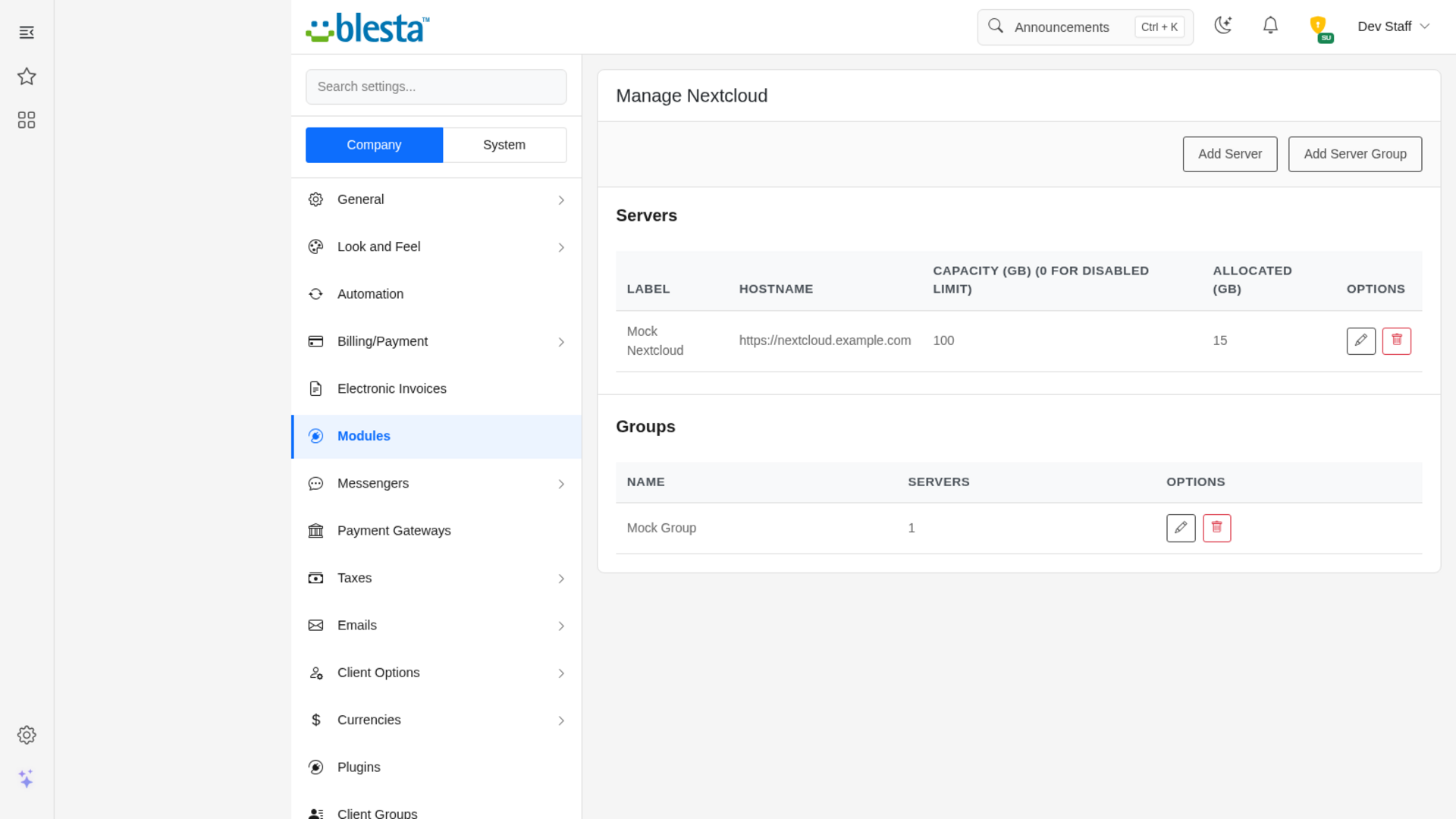Click the Search settings input field
The width and height of the screenshot is (1456, 819).
(x=436, y=86)
